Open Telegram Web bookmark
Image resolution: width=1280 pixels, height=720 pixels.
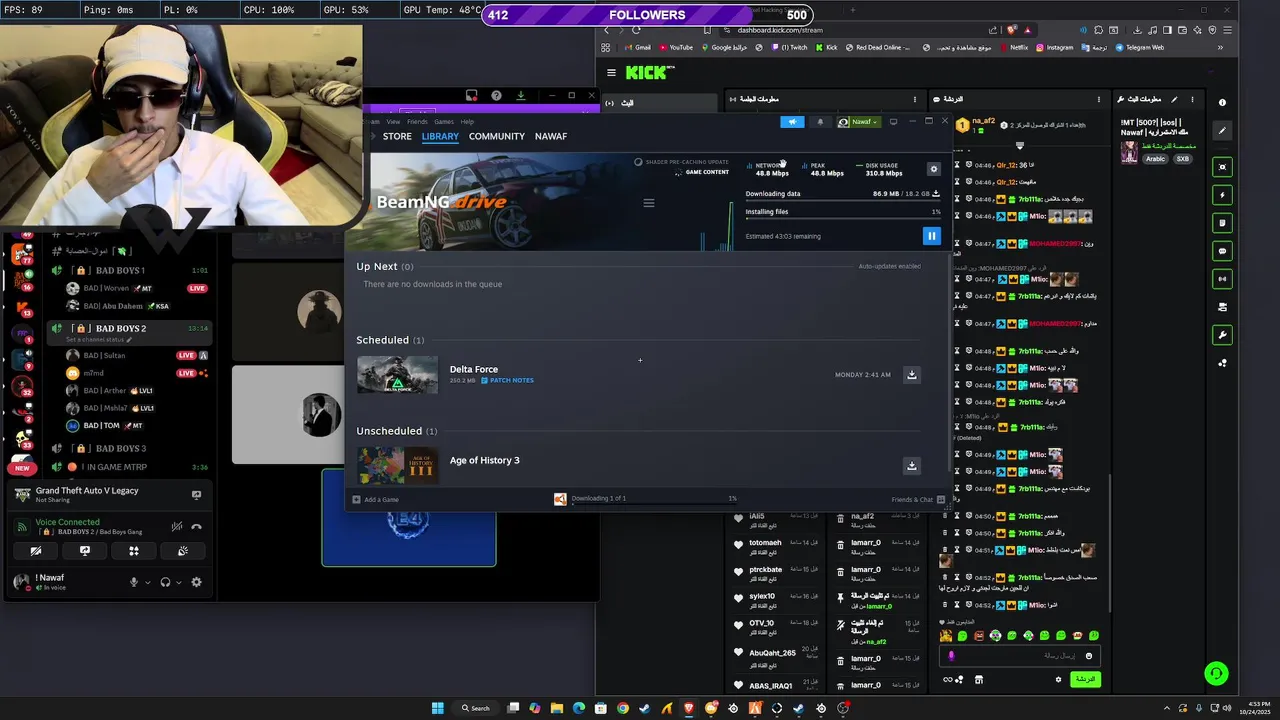click(x=1139, y=47)
